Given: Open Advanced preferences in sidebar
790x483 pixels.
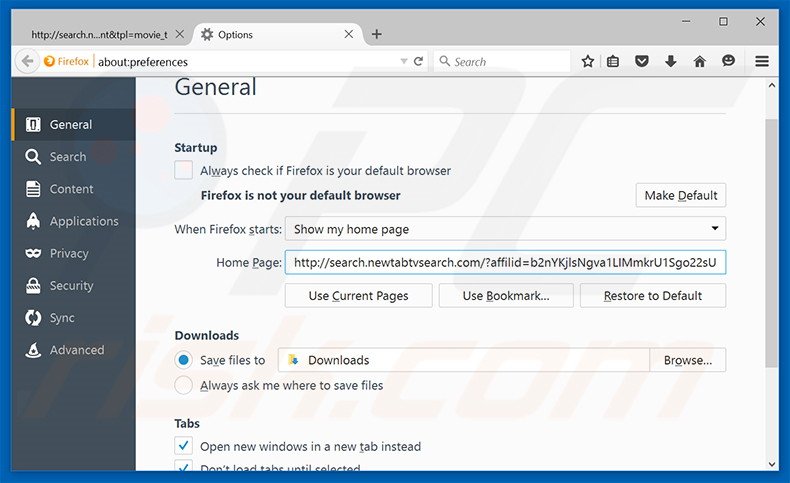Looking at the screenshot, I should click(x=73, y=350).
